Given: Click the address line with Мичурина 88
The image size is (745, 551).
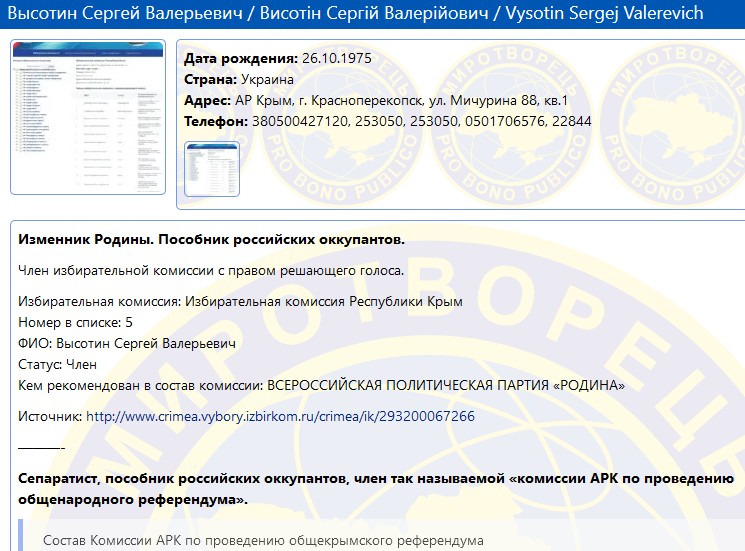Looking at the screenshot, I should pyautogui.click(x=376, y=101).
